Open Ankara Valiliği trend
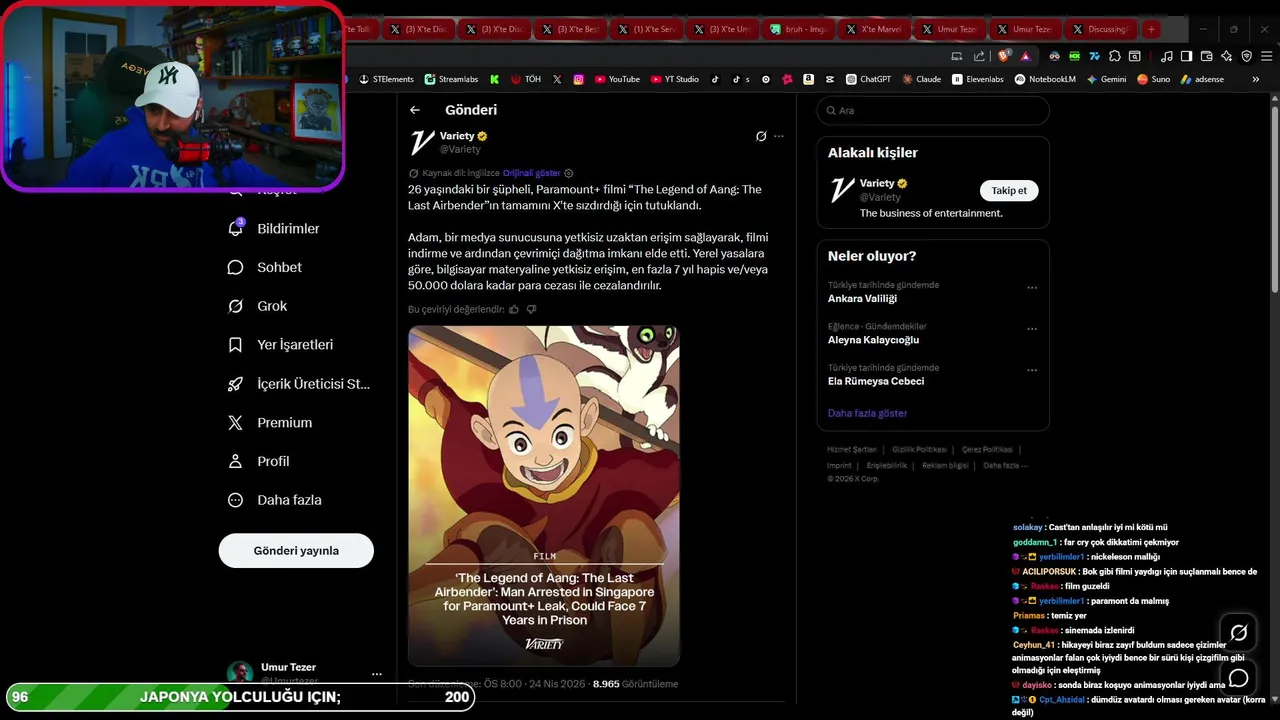 (862, 298)
